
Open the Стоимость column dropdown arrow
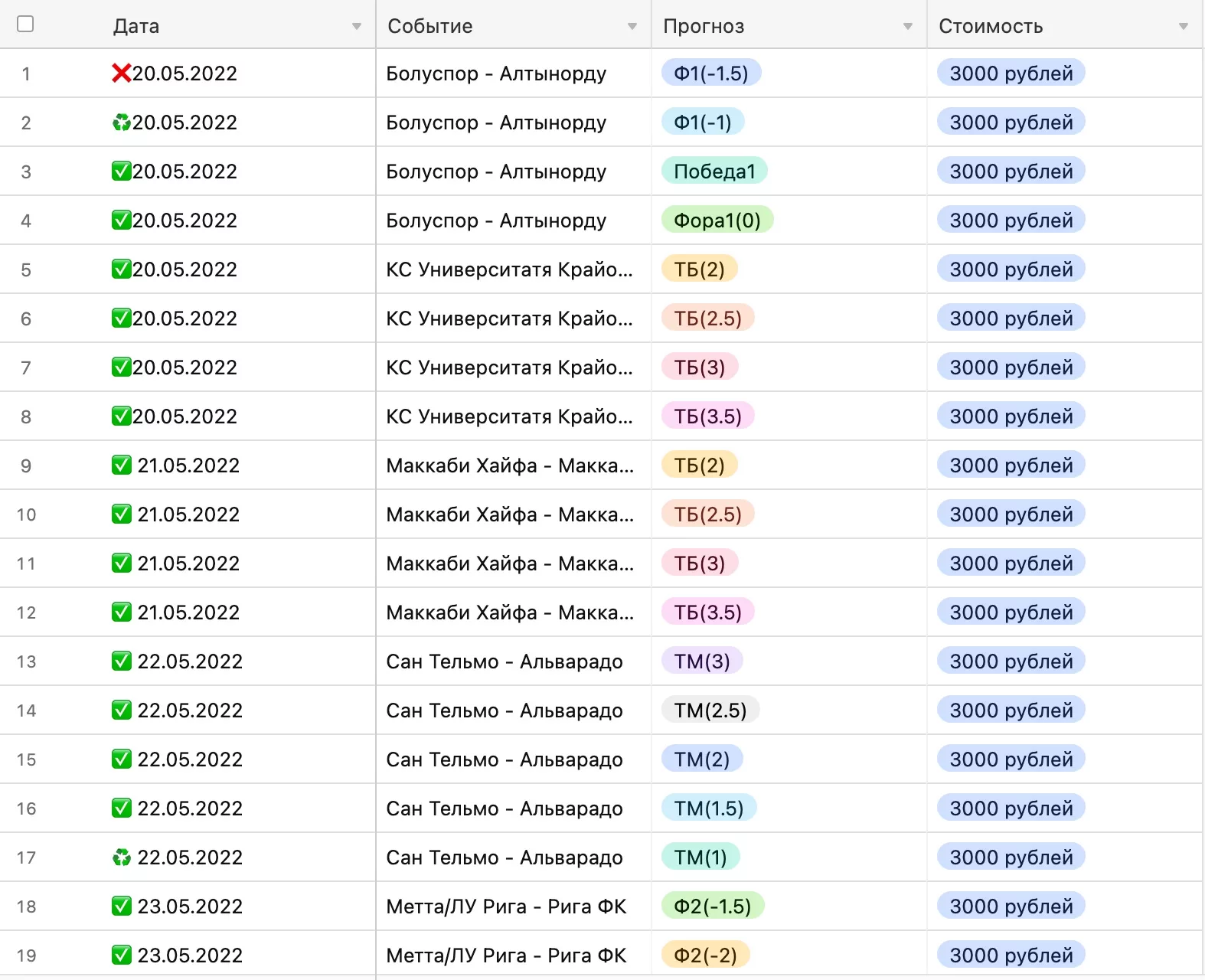click(1183, 27)
